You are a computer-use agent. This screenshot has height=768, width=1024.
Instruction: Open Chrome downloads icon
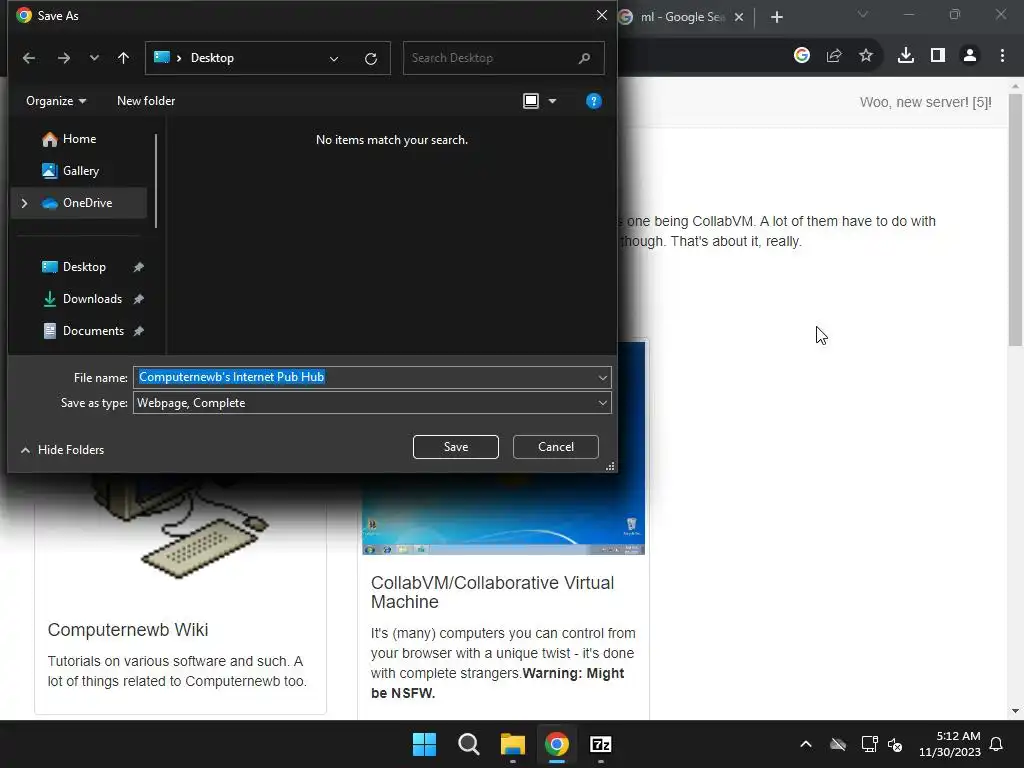click(x=906, y=56)
